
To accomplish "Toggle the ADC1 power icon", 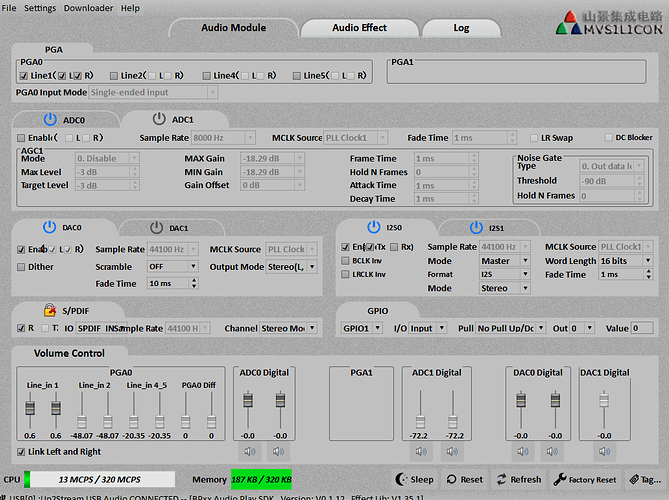I will (159, 119).
